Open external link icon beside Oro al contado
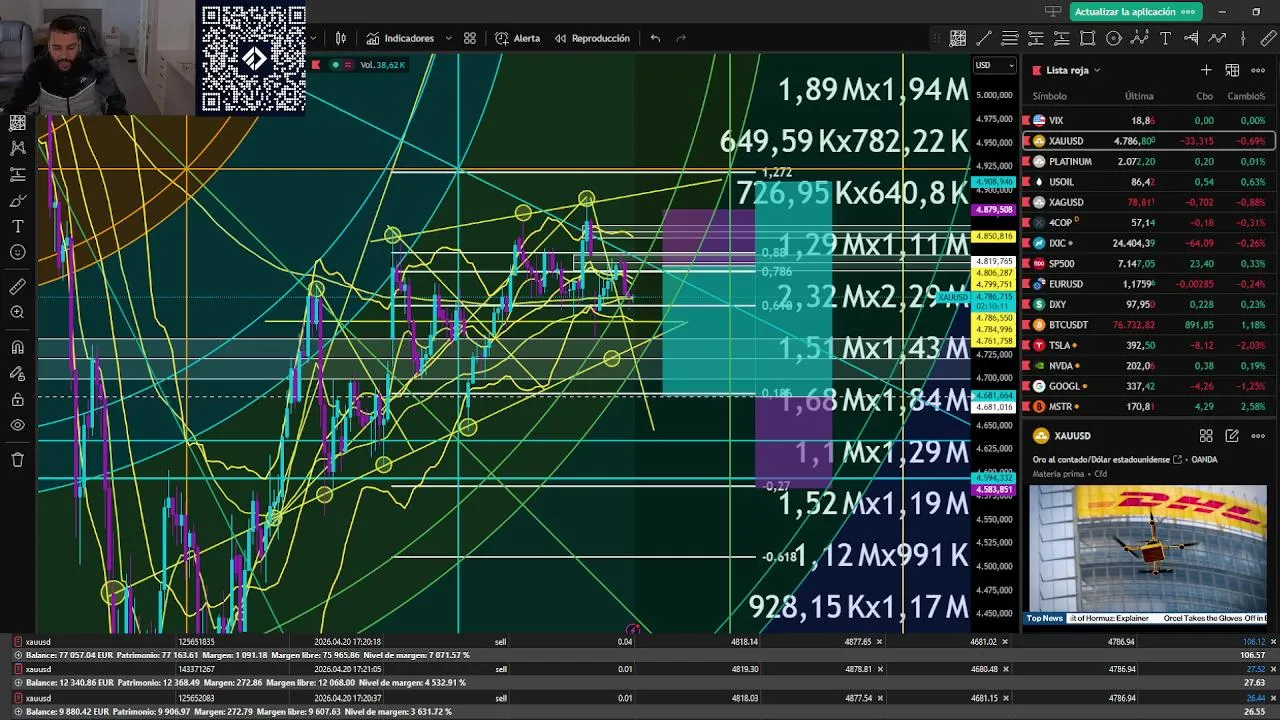The height and width of the screenshot is (720, 1280). point(1178,460)
